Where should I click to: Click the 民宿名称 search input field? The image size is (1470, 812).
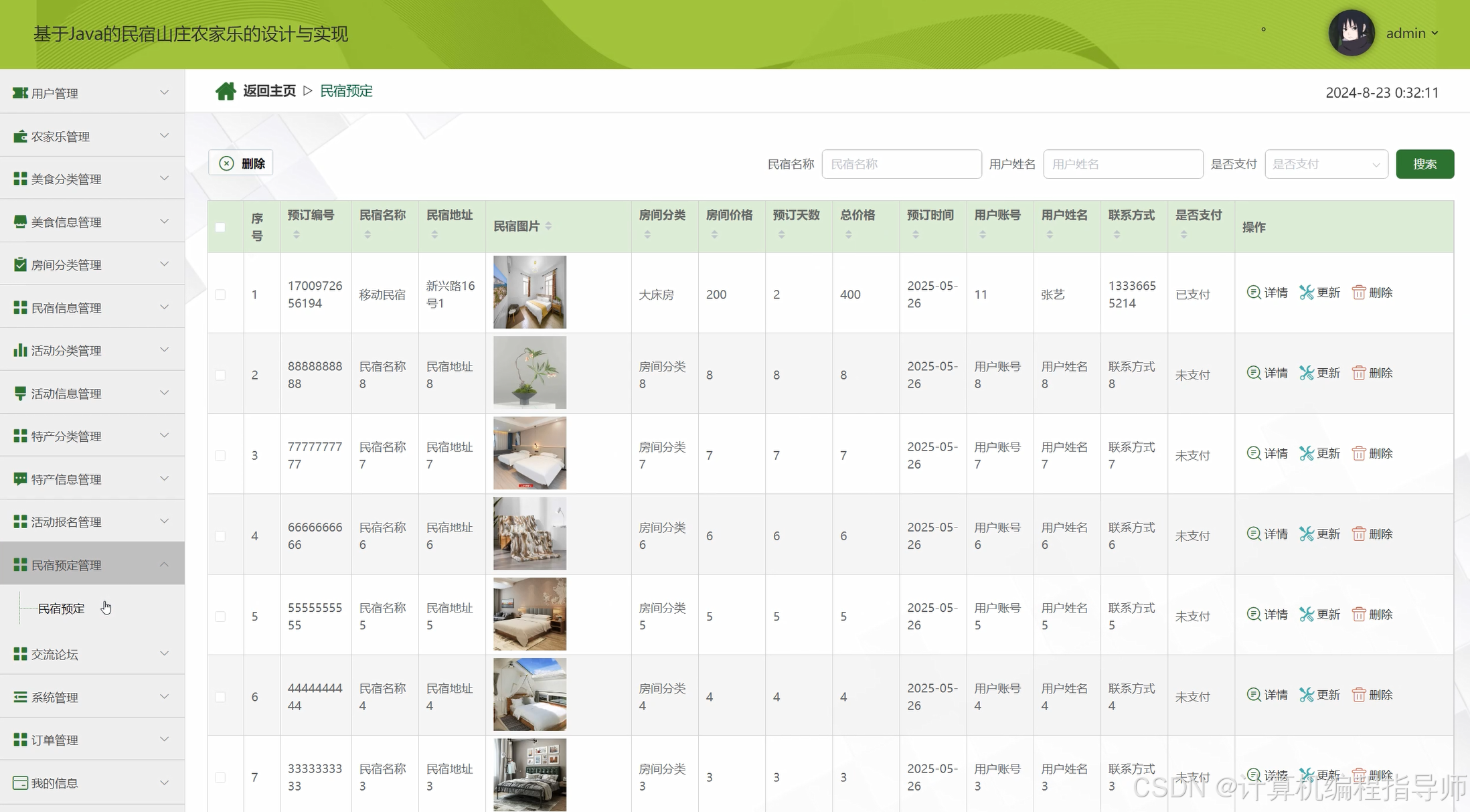tap(901, 164)
